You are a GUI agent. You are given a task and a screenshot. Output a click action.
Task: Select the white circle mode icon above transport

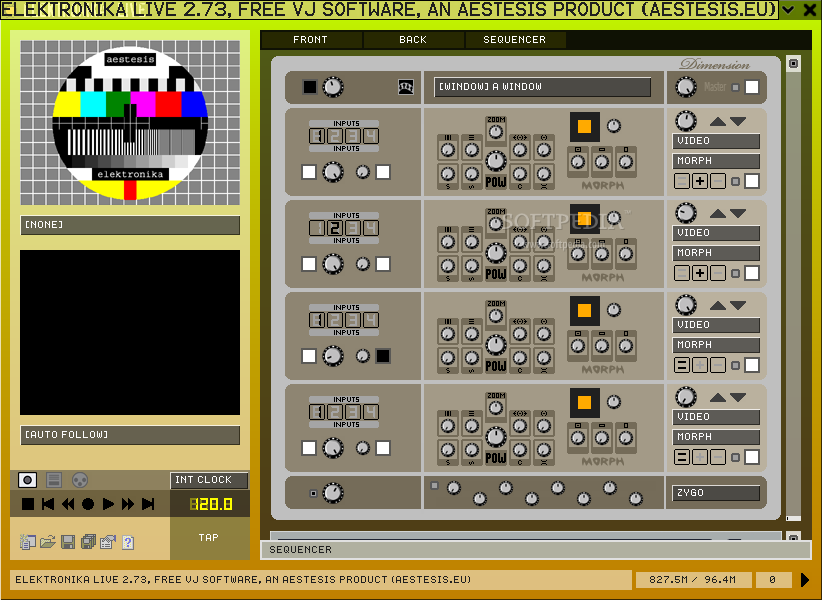coord(27,479)
